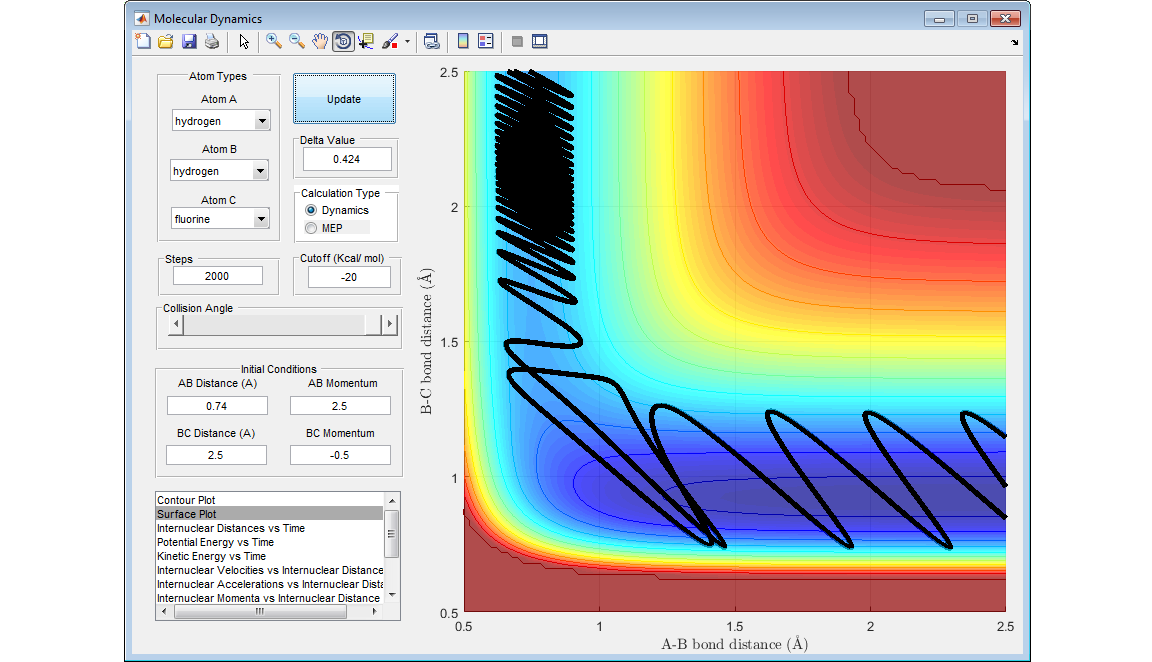Select the MEP calculation type
The image size is (1152, 662).
pyautogui.click(x=311, y=228)
